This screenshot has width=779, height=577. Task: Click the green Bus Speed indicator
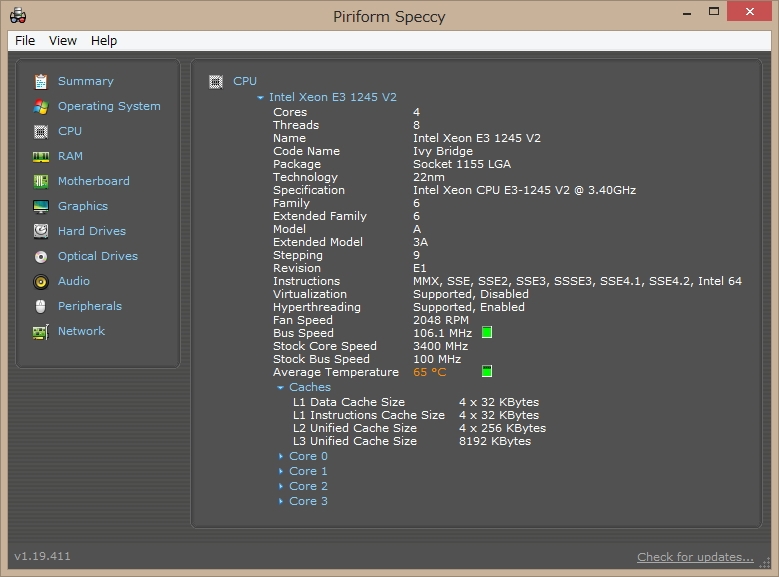(487, 332)
